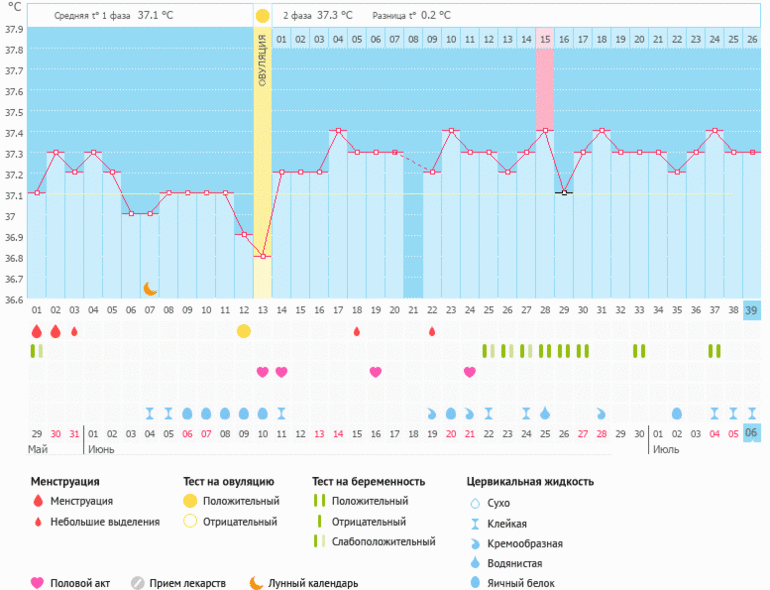Click the Лунный календарь legend moon icon
Screen dimensions: 770x590
click(256, 583)
